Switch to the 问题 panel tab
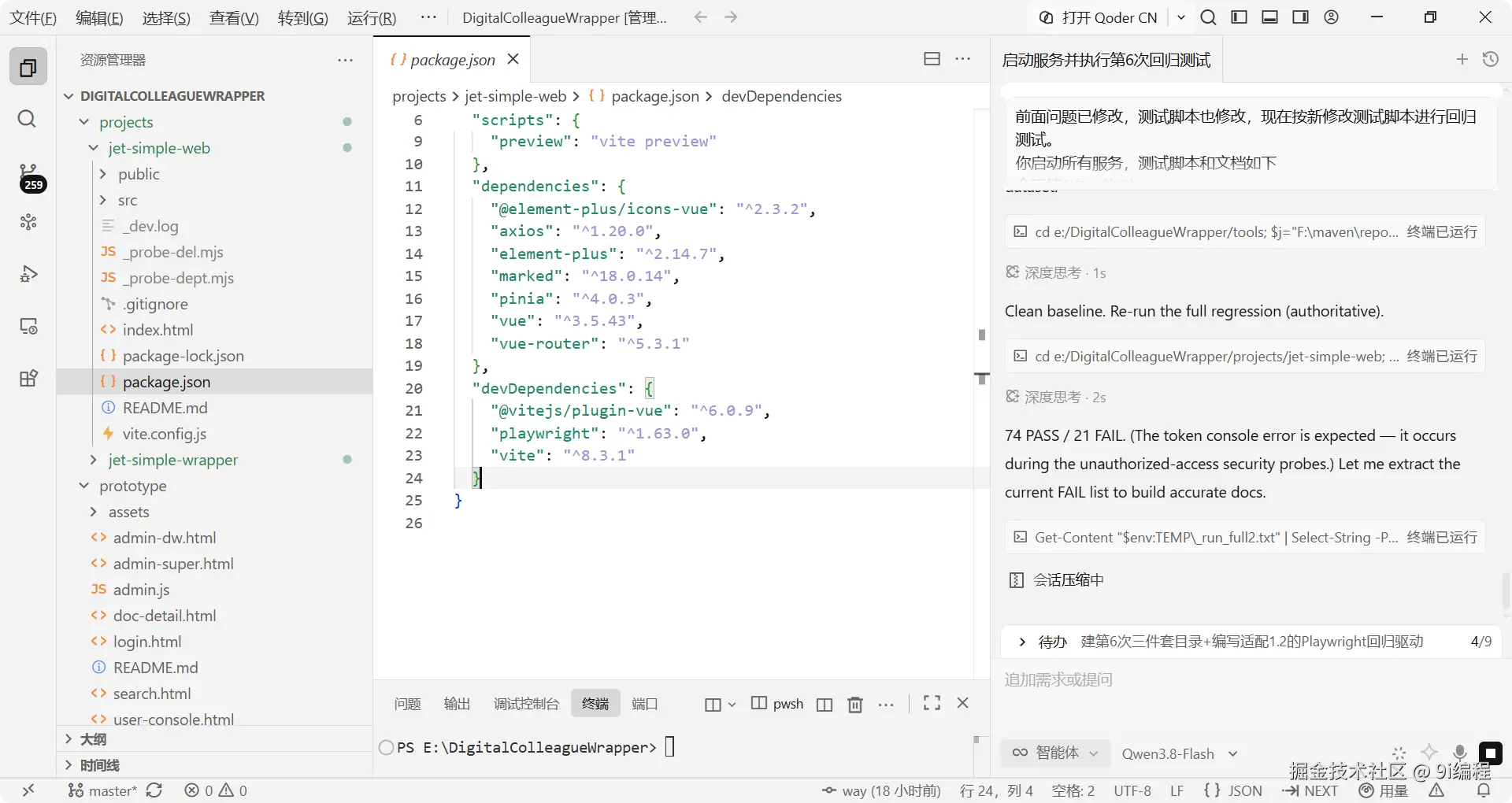 pos(407,704)
